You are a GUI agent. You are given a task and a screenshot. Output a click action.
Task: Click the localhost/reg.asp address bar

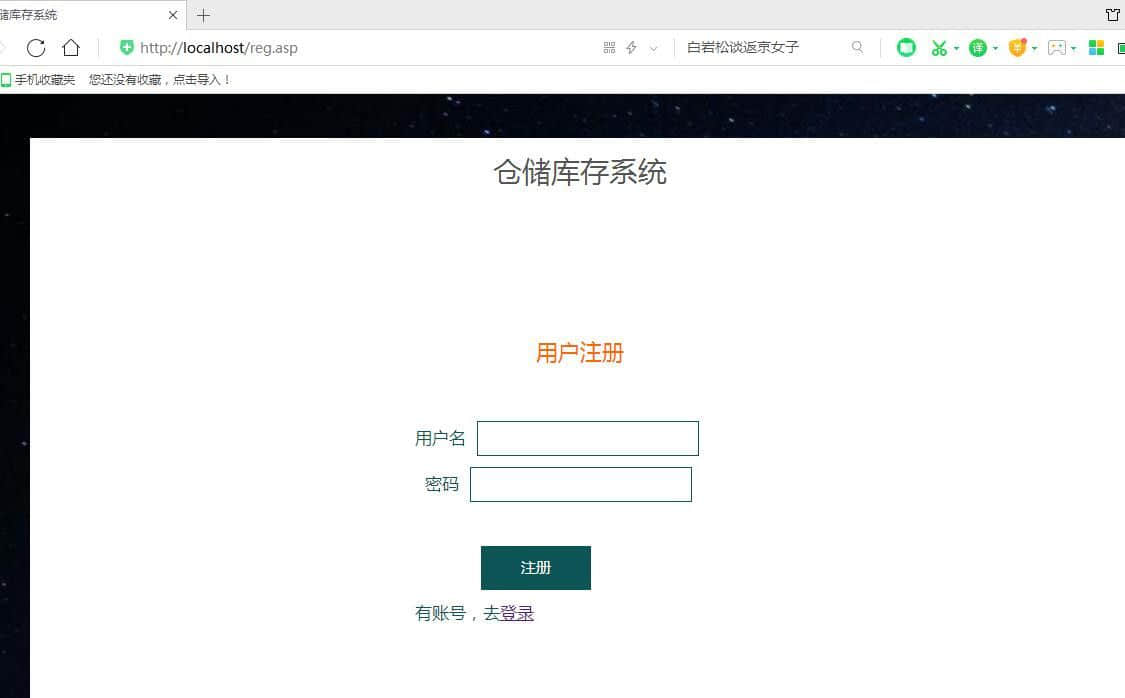(x=350, y=48)
